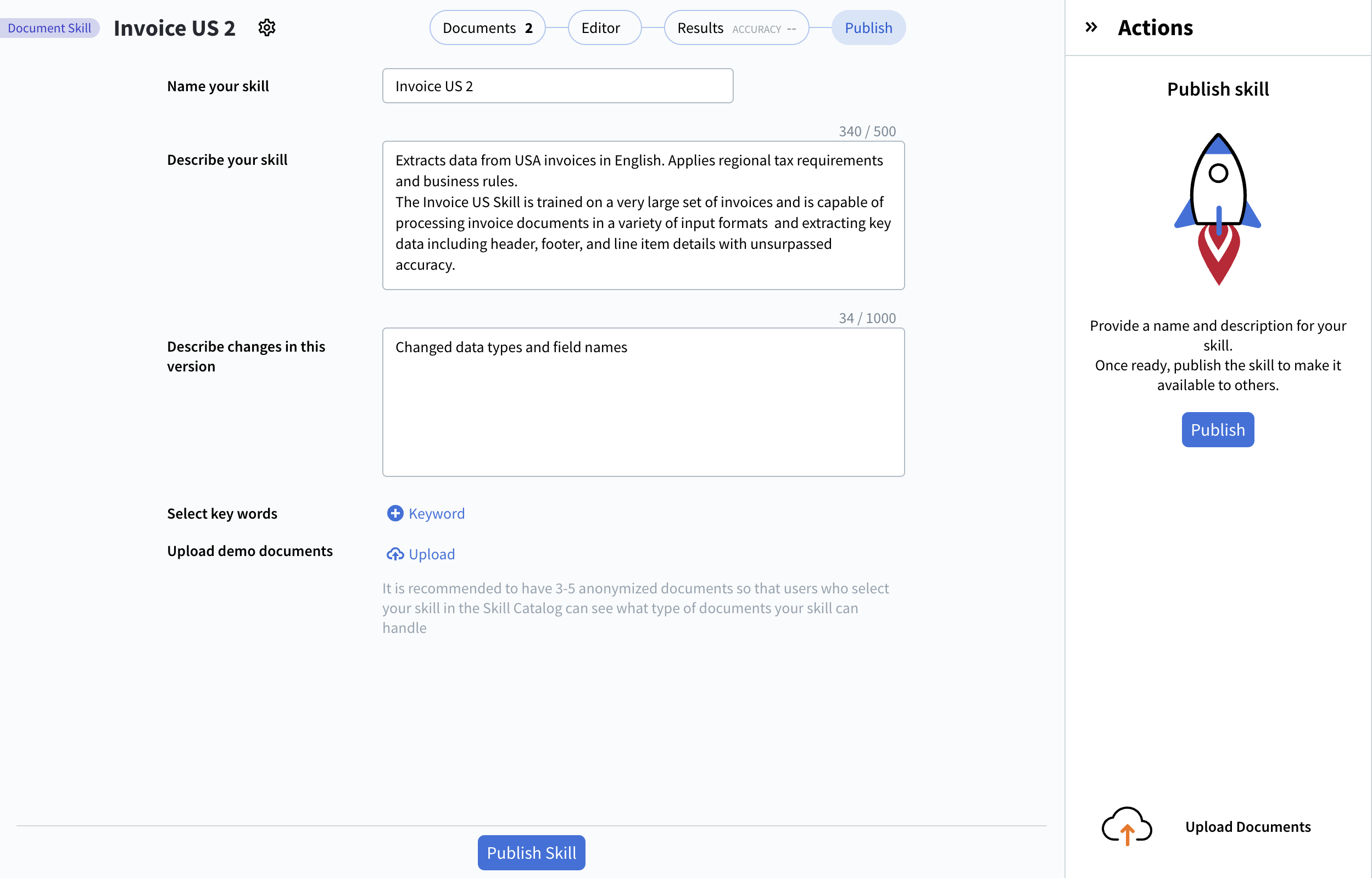1372x878 pixels.
Task: Add a Keyword link
Action: click(437, 513)
